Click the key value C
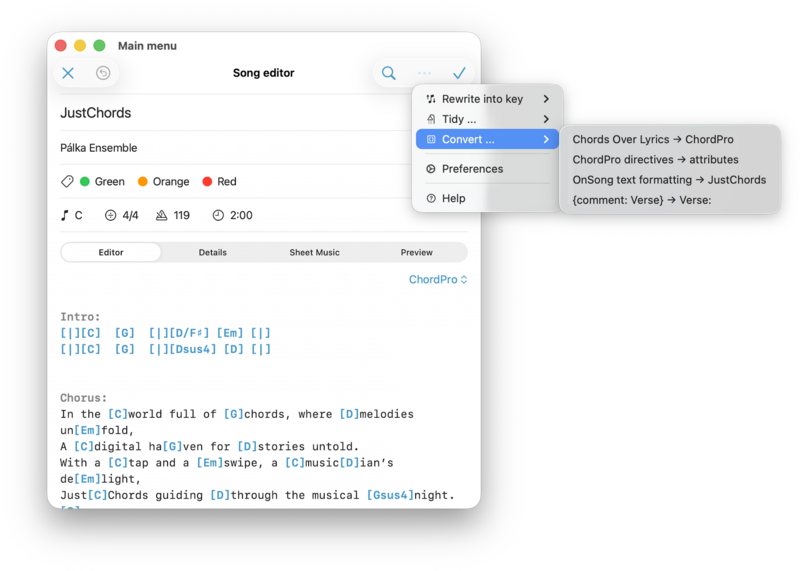The image size is (800, 571). coord(79,215)
